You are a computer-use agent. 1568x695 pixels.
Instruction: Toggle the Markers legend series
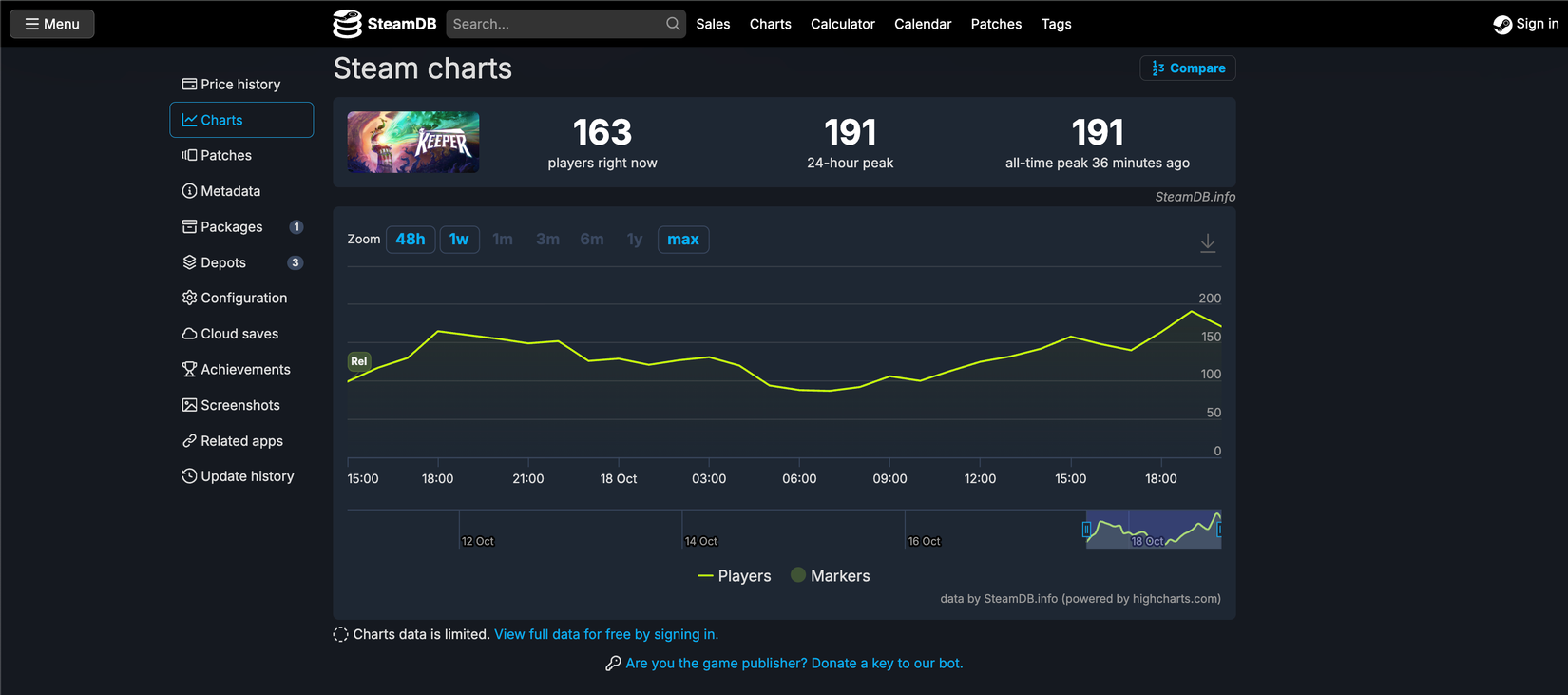(x=831, y=576)
